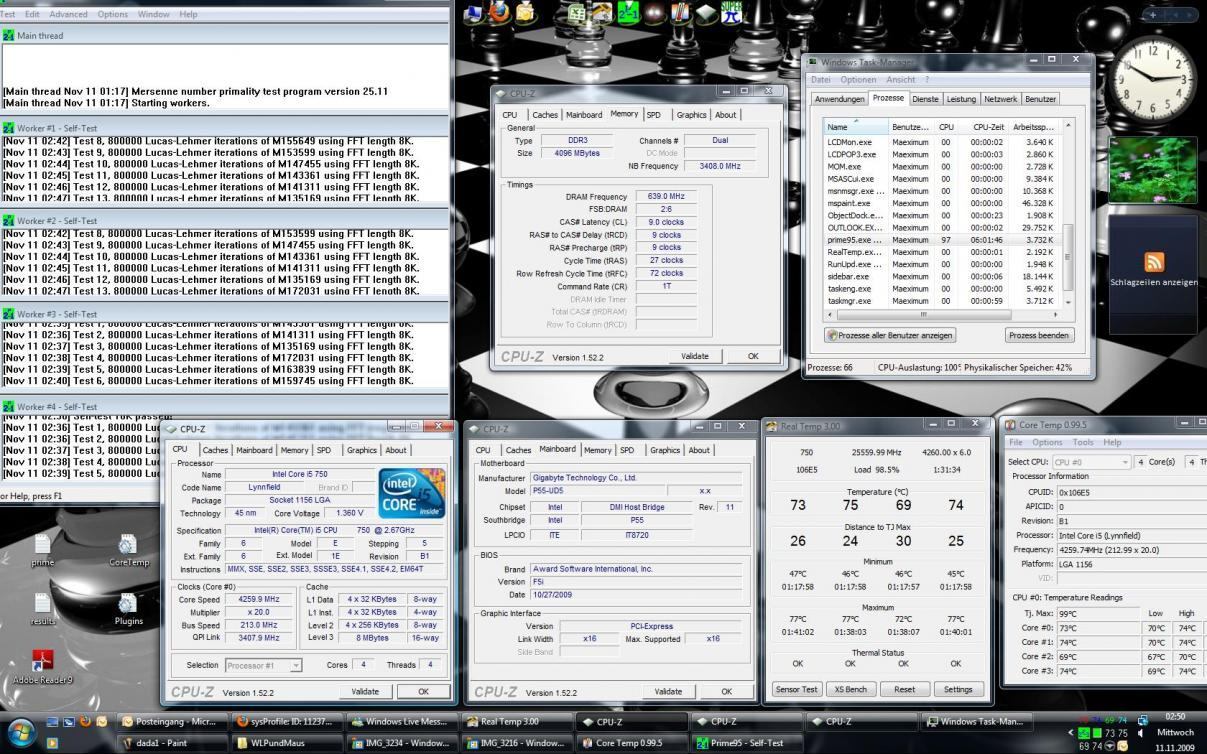Click the Task Manager horizontal scrollbar
Screen dimensions: 1207x754
(x=942, y=313)
